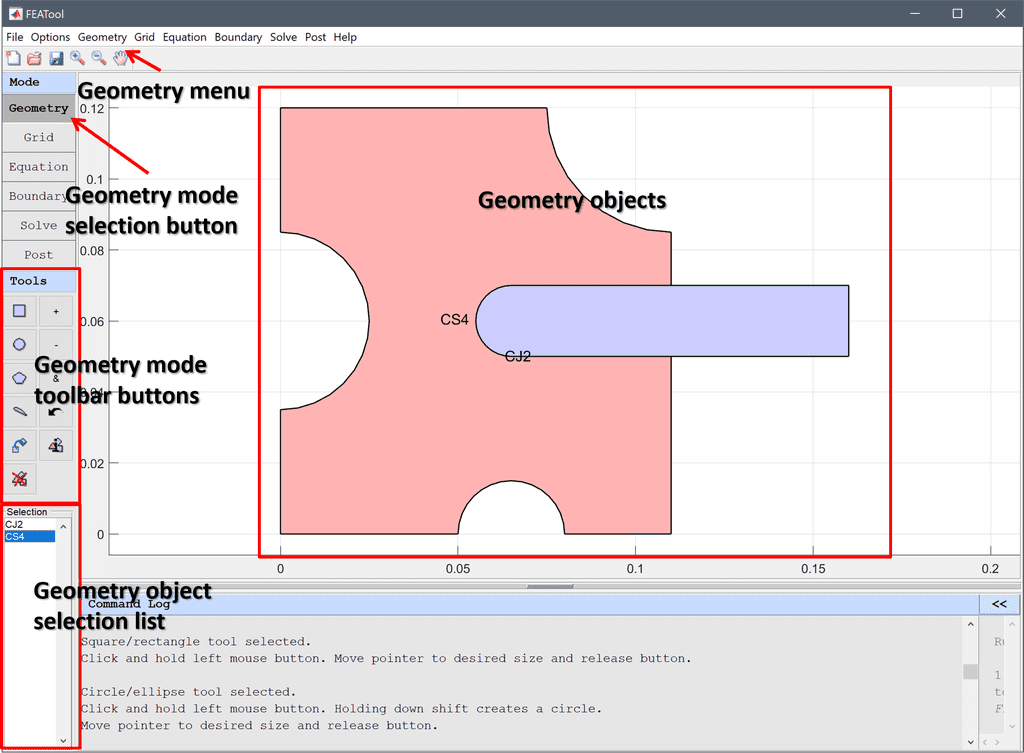Click the Command Log scrollbar thumb
The image size is (1024, 753).
[970, 671]
